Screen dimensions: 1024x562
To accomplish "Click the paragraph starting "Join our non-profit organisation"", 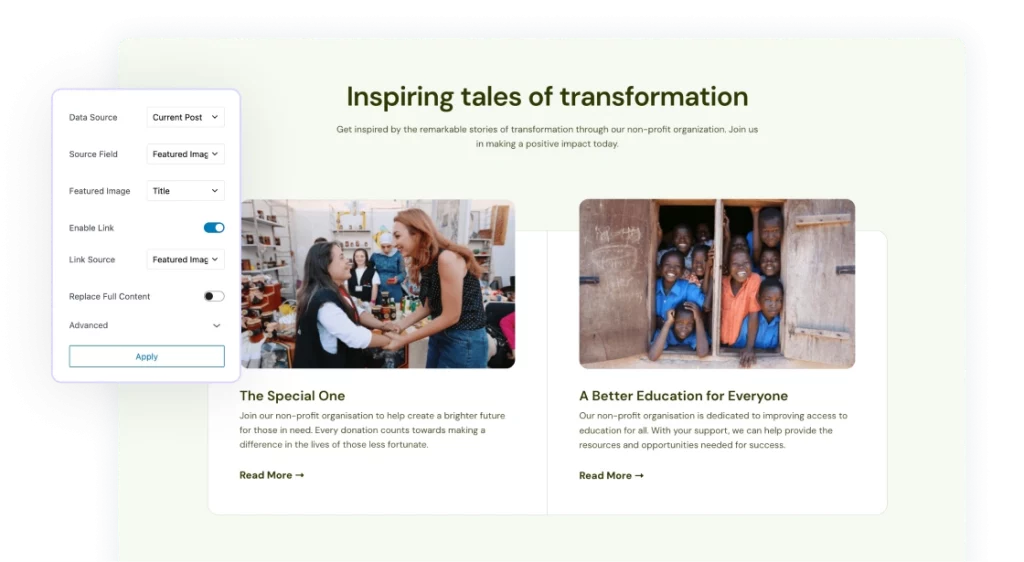I will [372, 430].
